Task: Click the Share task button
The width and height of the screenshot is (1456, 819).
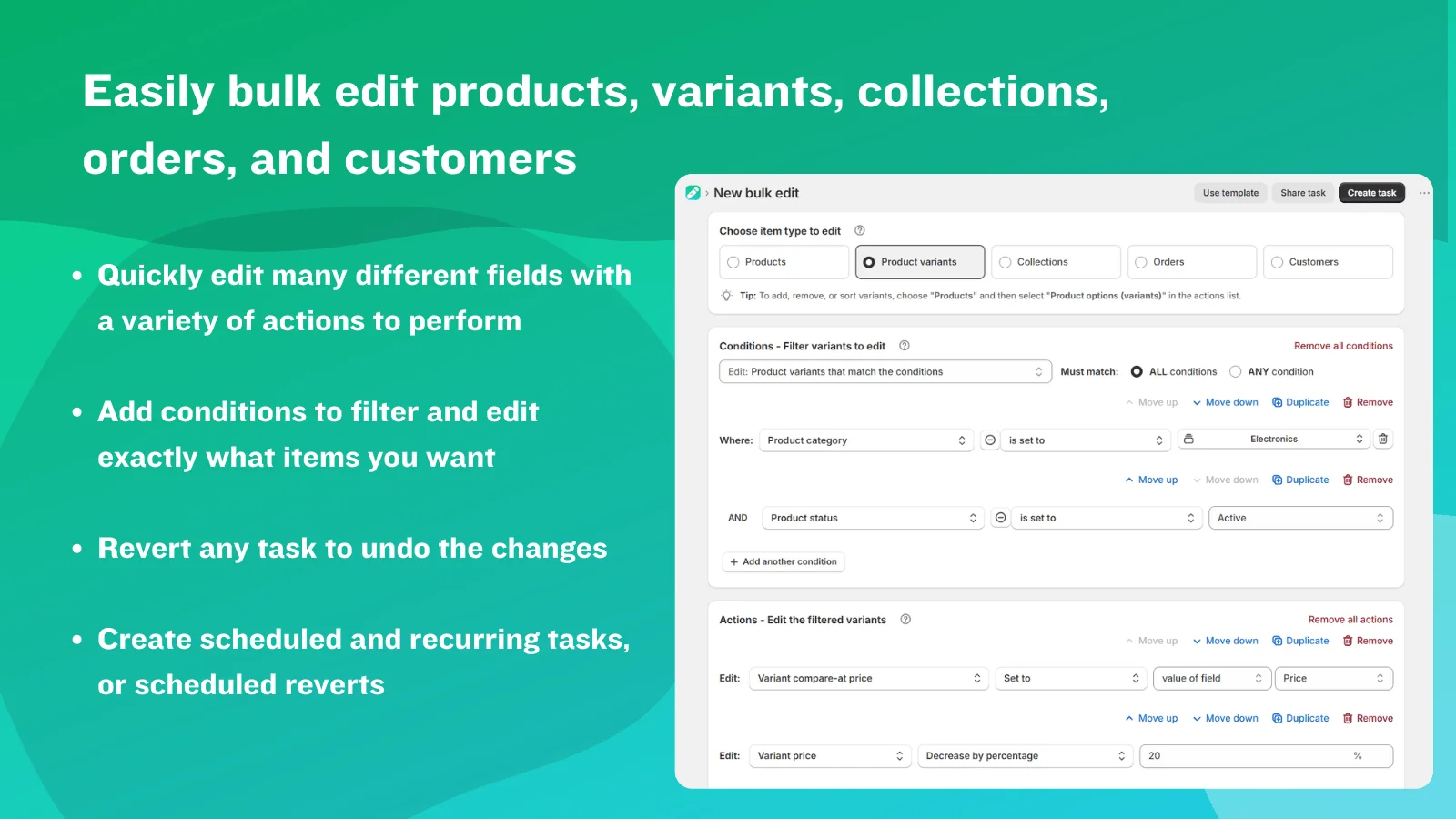Action: coord(1303,193)
